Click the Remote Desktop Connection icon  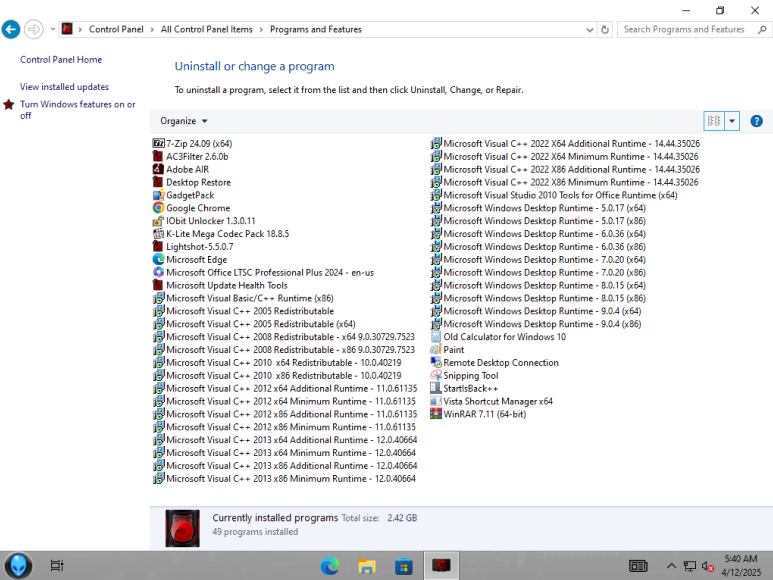coord(436,362)
